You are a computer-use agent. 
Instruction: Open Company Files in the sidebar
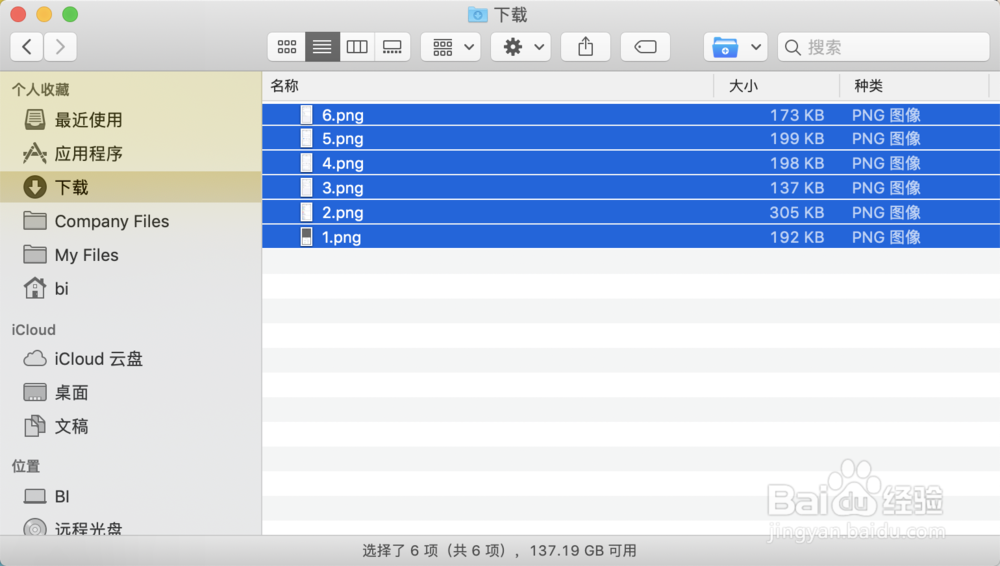(131, 221)
